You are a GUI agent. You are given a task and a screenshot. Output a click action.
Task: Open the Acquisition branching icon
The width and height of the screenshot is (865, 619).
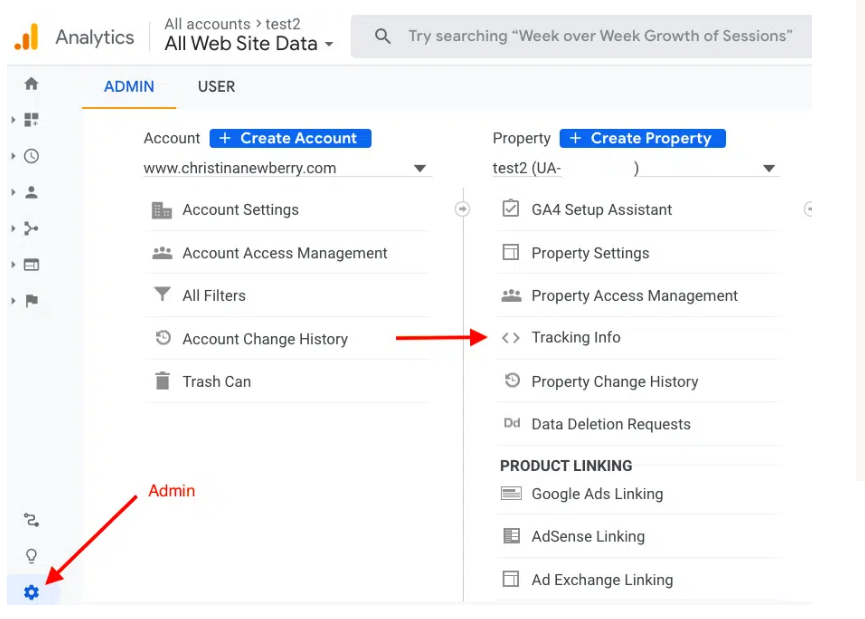pos(31,228)
